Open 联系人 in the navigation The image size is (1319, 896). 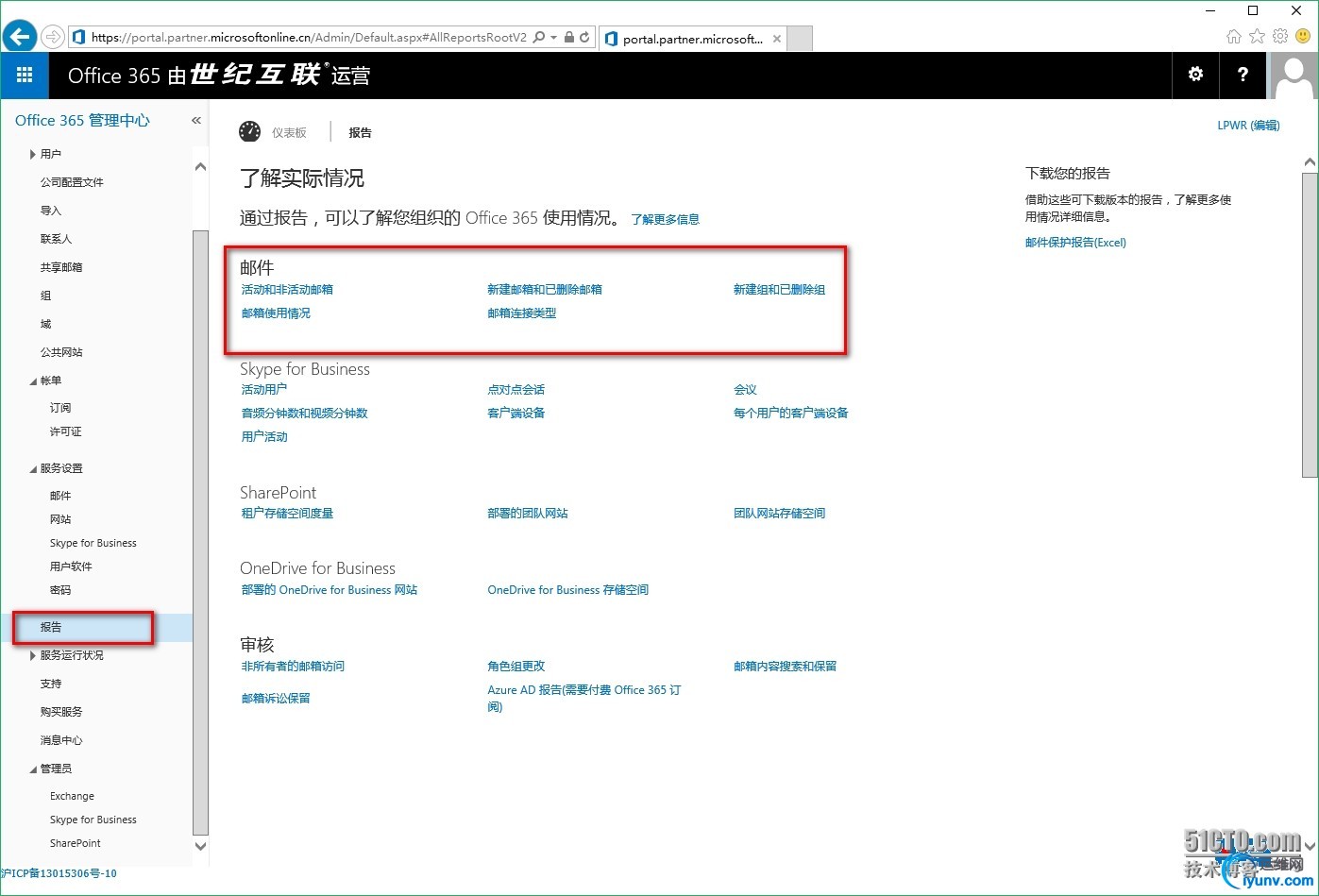pos(56,239)
